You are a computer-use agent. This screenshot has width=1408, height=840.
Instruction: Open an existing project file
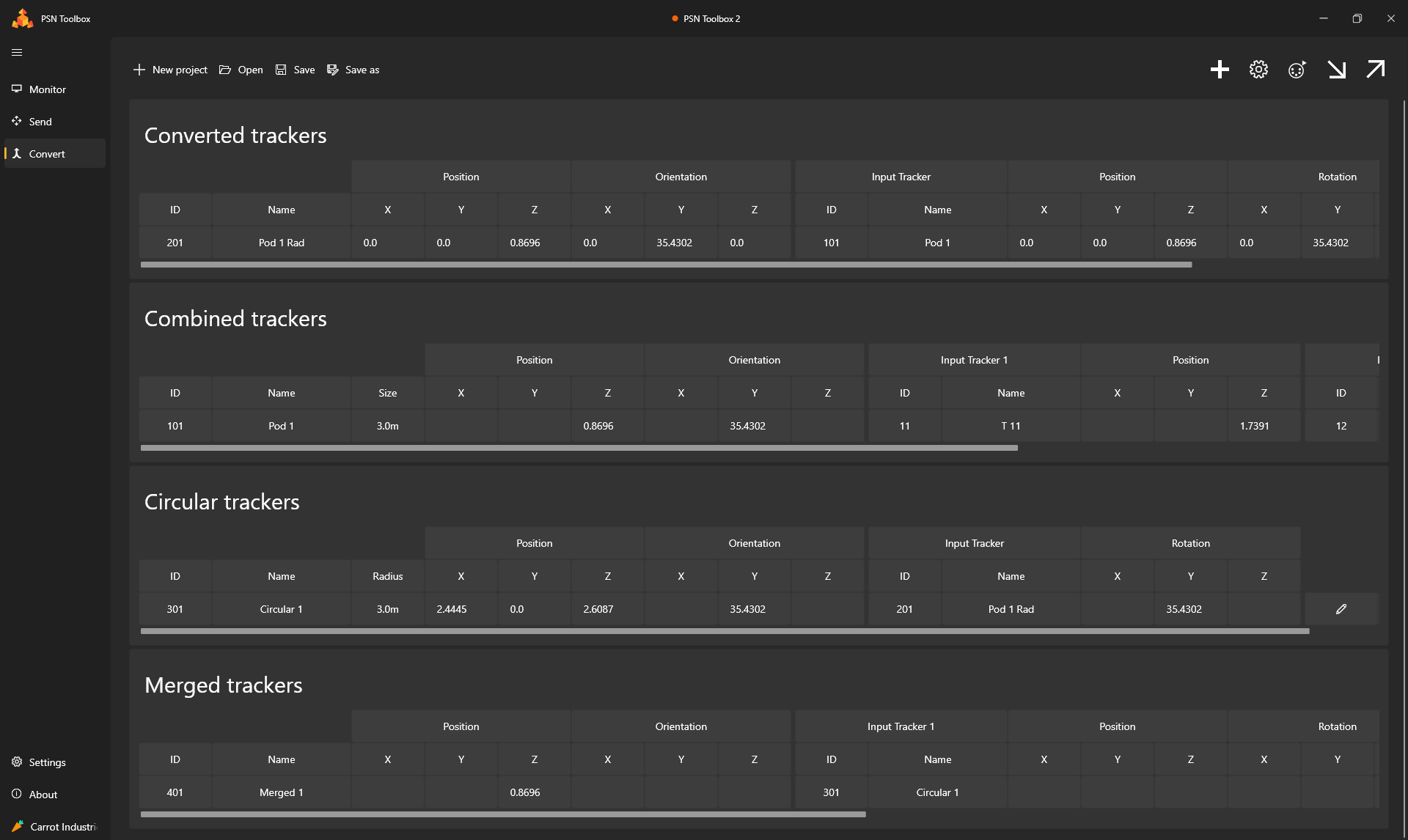click(x=241, y=70)
